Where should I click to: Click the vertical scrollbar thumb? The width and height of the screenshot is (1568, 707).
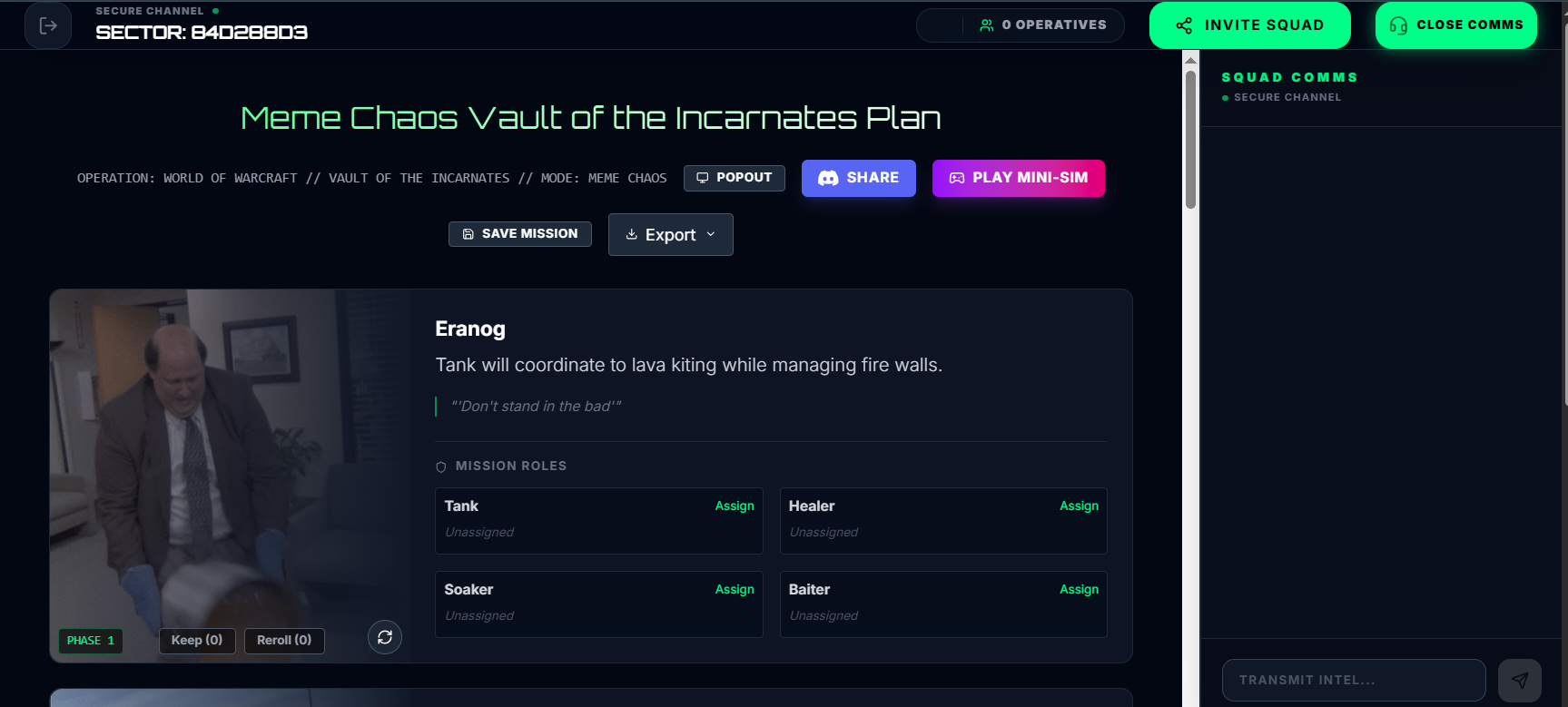coord(1190,140)
